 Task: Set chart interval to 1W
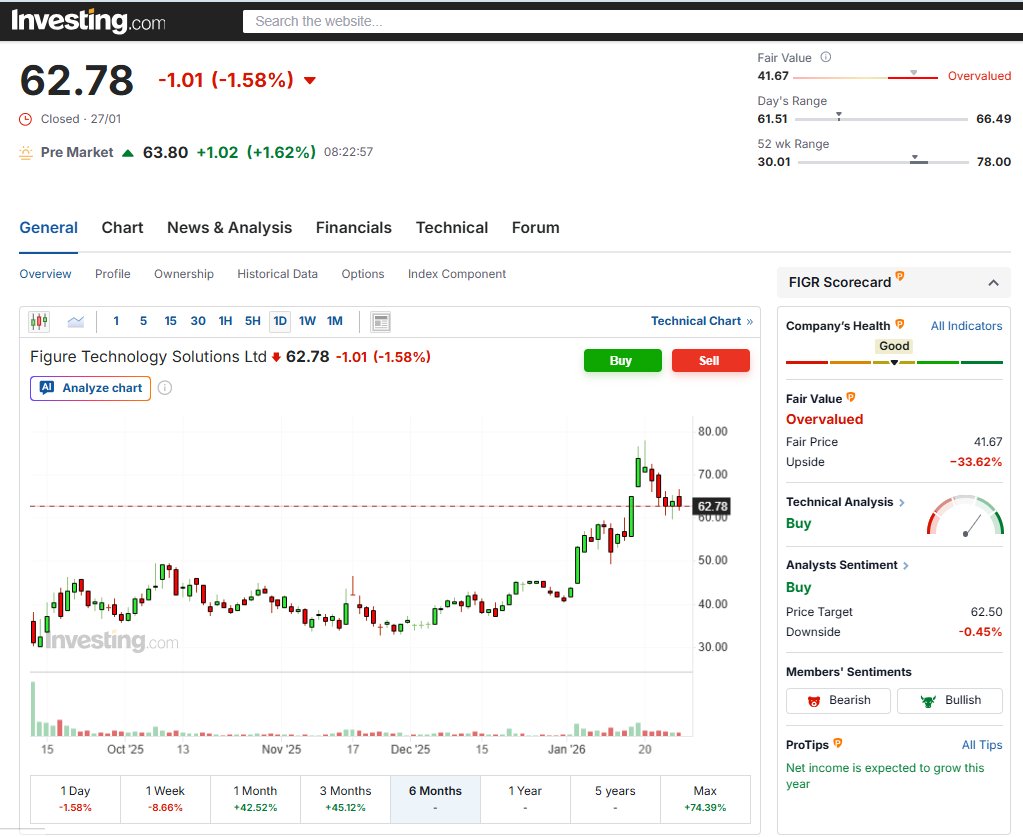[x=307, y=321]
